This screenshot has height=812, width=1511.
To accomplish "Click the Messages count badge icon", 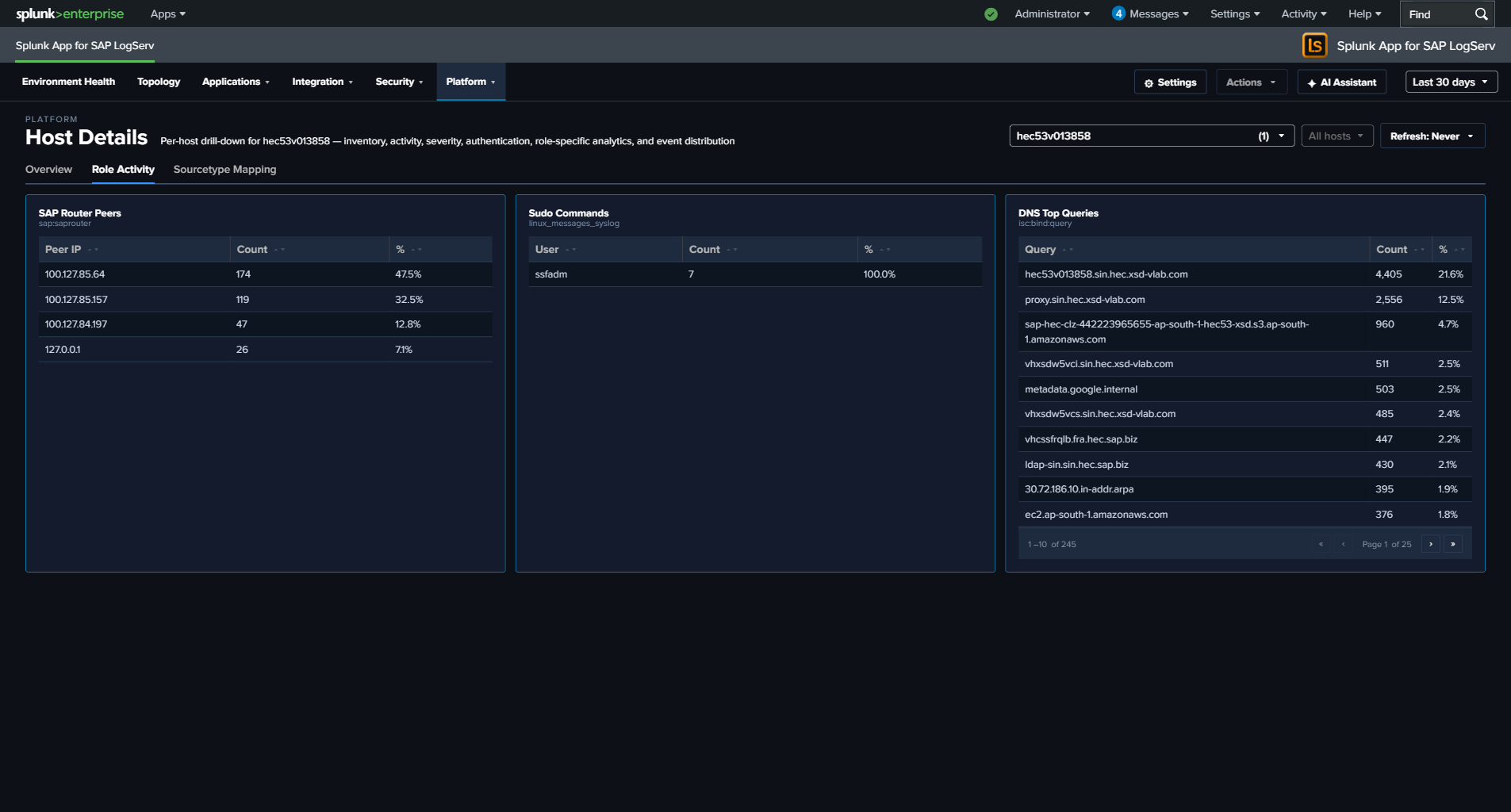I will 1118,13.
